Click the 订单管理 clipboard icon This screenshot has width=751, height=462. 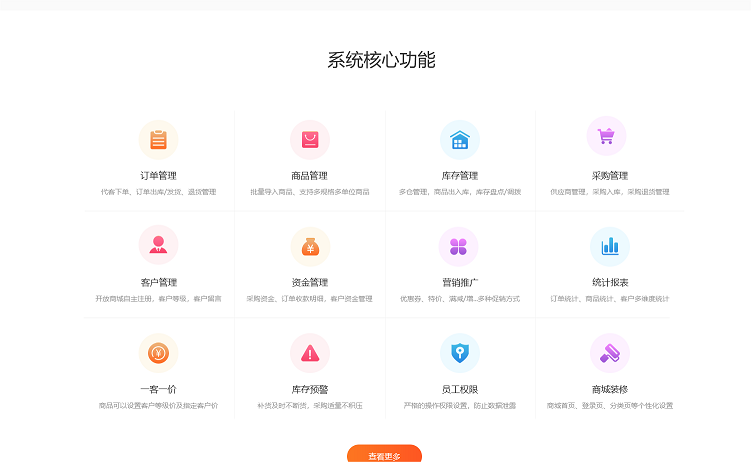click(x=159, y=140)
